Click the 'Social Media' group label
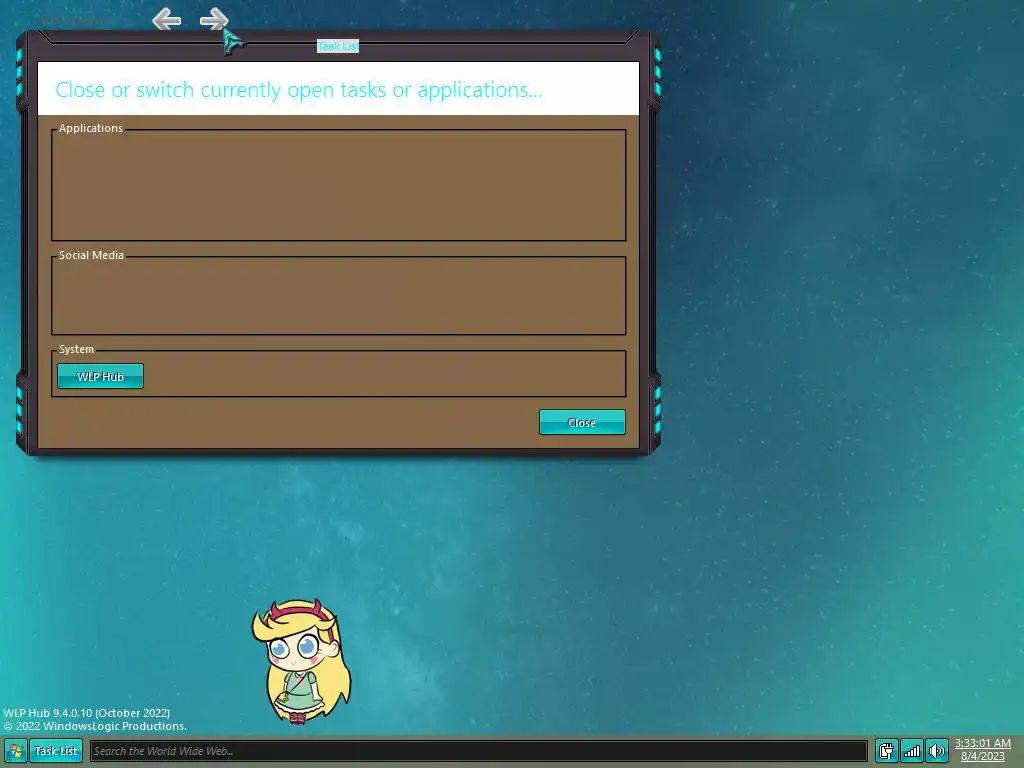 pyautogui.click(x=91, y=255)
